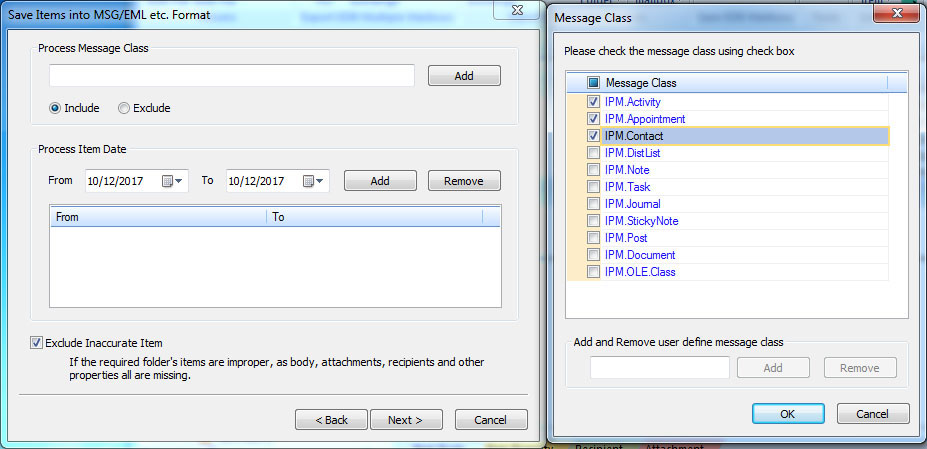
Task: Uncheck the IPM.Activity checkbox
Action: [x=594, y=102]
